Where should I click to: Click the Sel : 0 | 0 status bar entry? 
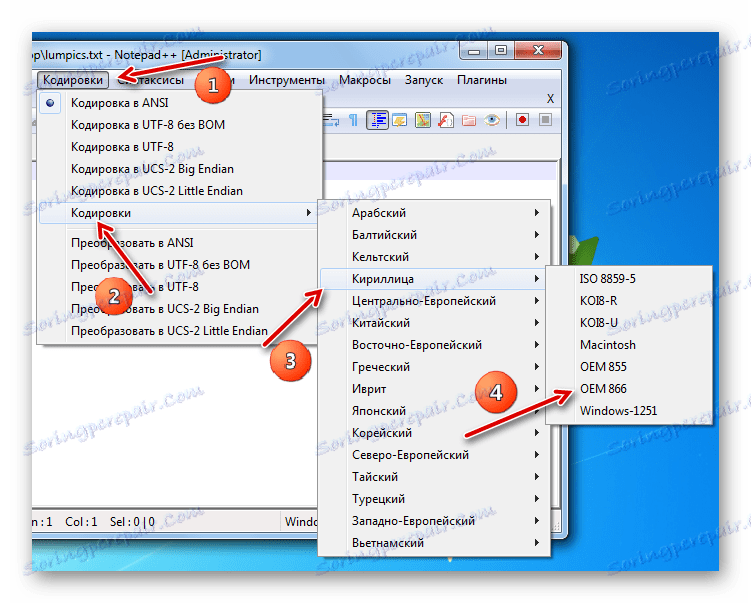tap(132, 522)
